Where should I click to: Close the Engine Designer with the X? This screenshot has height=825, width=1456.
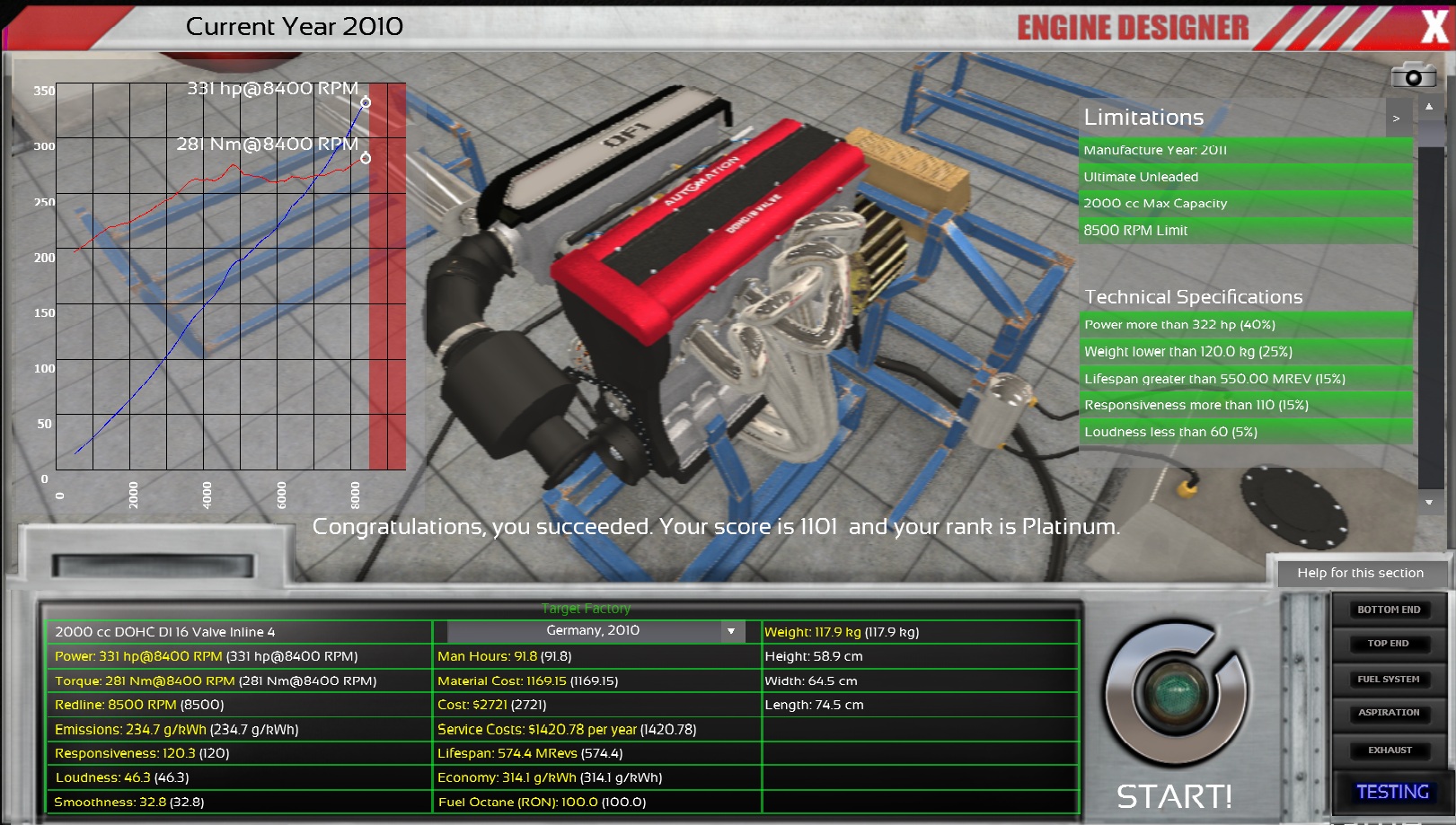click(1434, 27)
